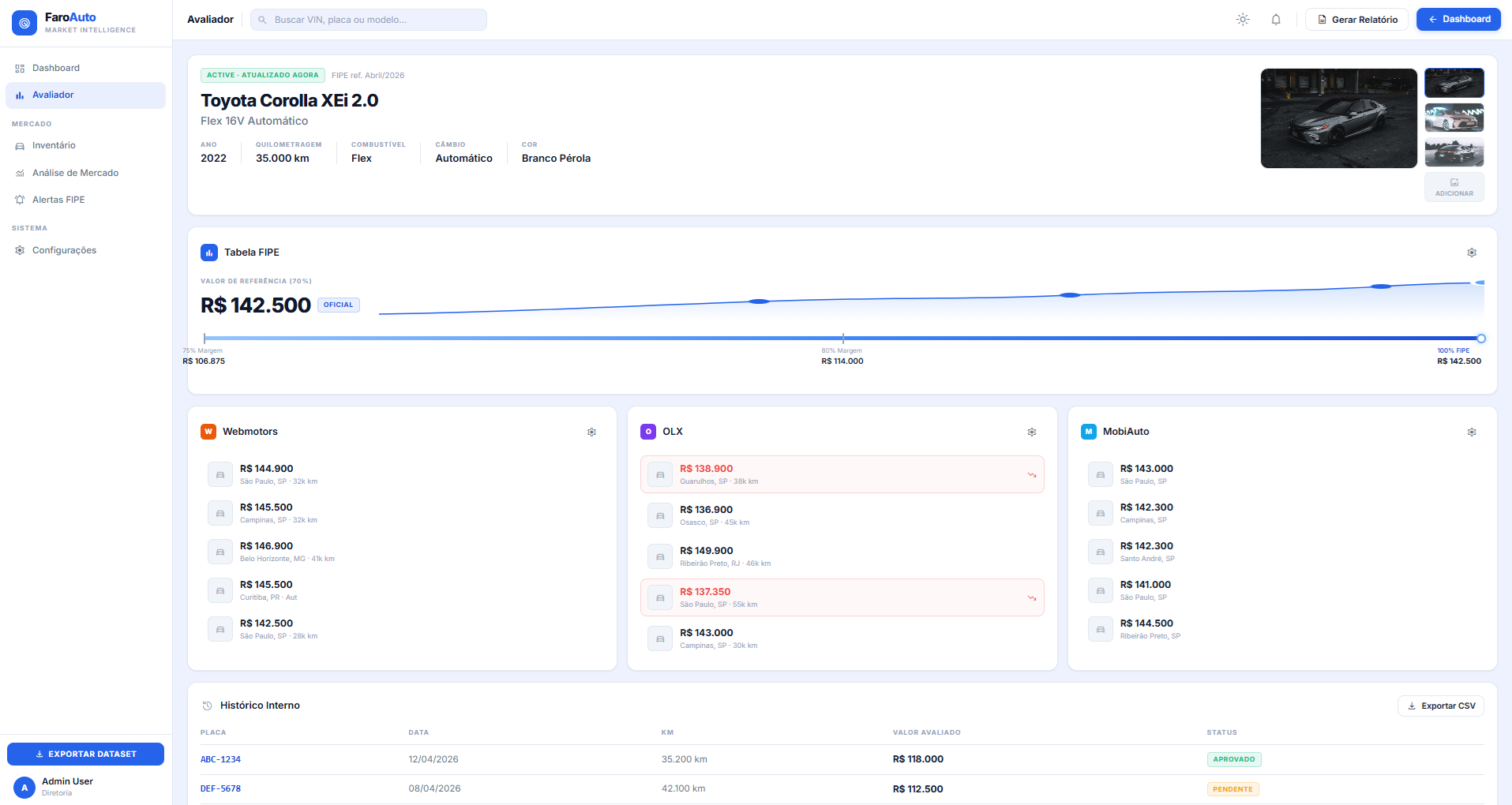This screenshot has height=805, width=1512.
Task: Click the blue Dashboard back button
Action: (x=1458, y=20)
